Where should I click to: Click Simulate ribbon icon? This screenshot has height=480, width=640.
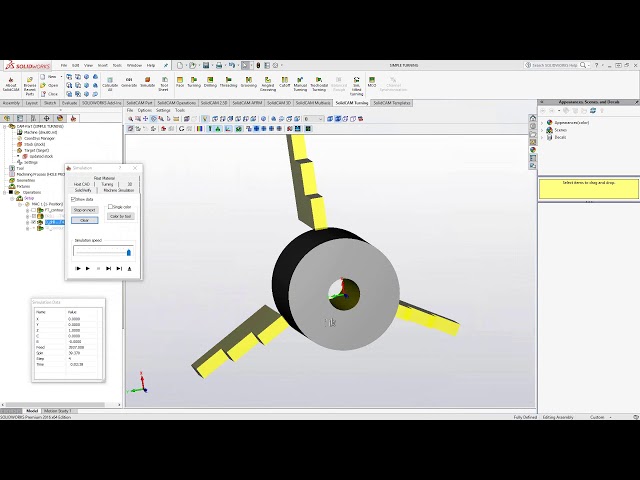coord(147,82)
